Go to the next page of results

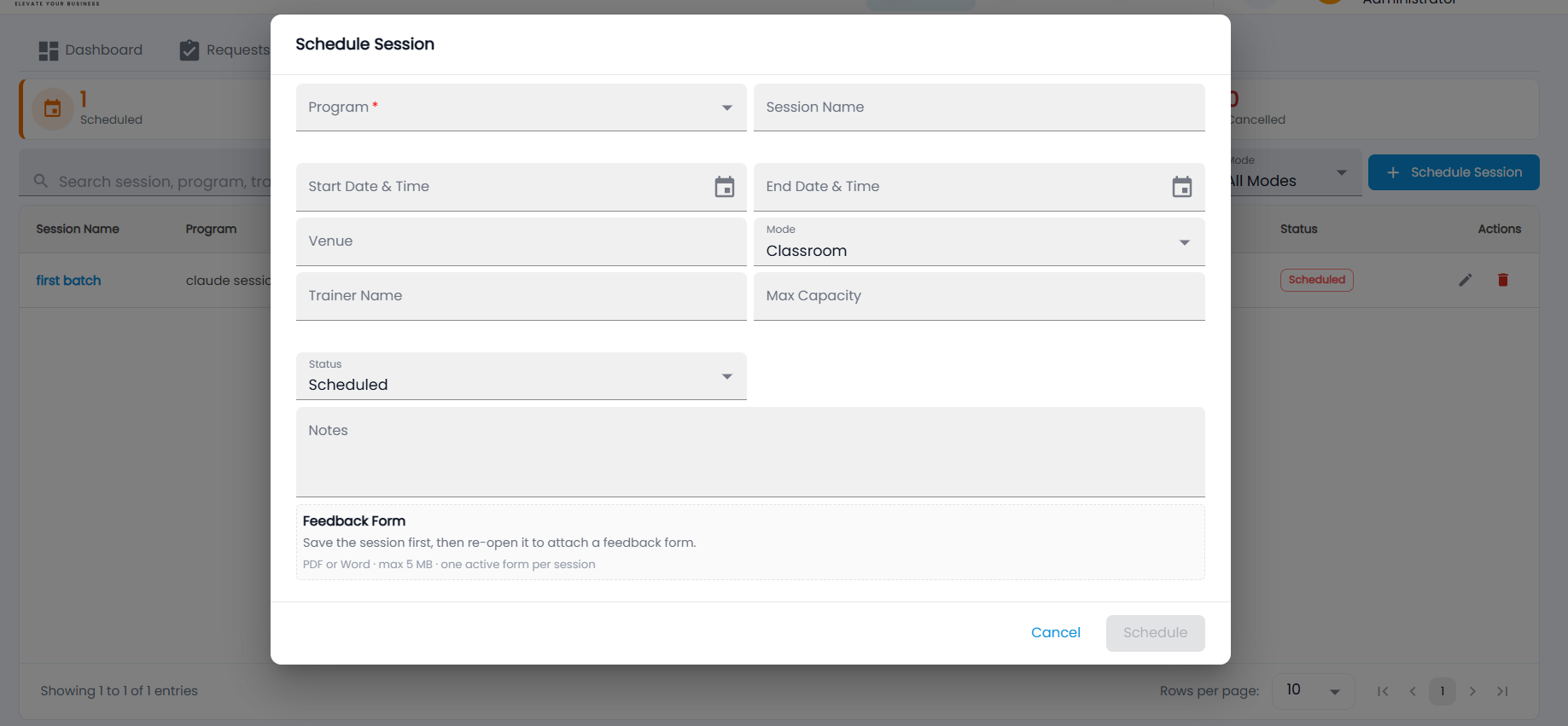(x=1472, y=691)
